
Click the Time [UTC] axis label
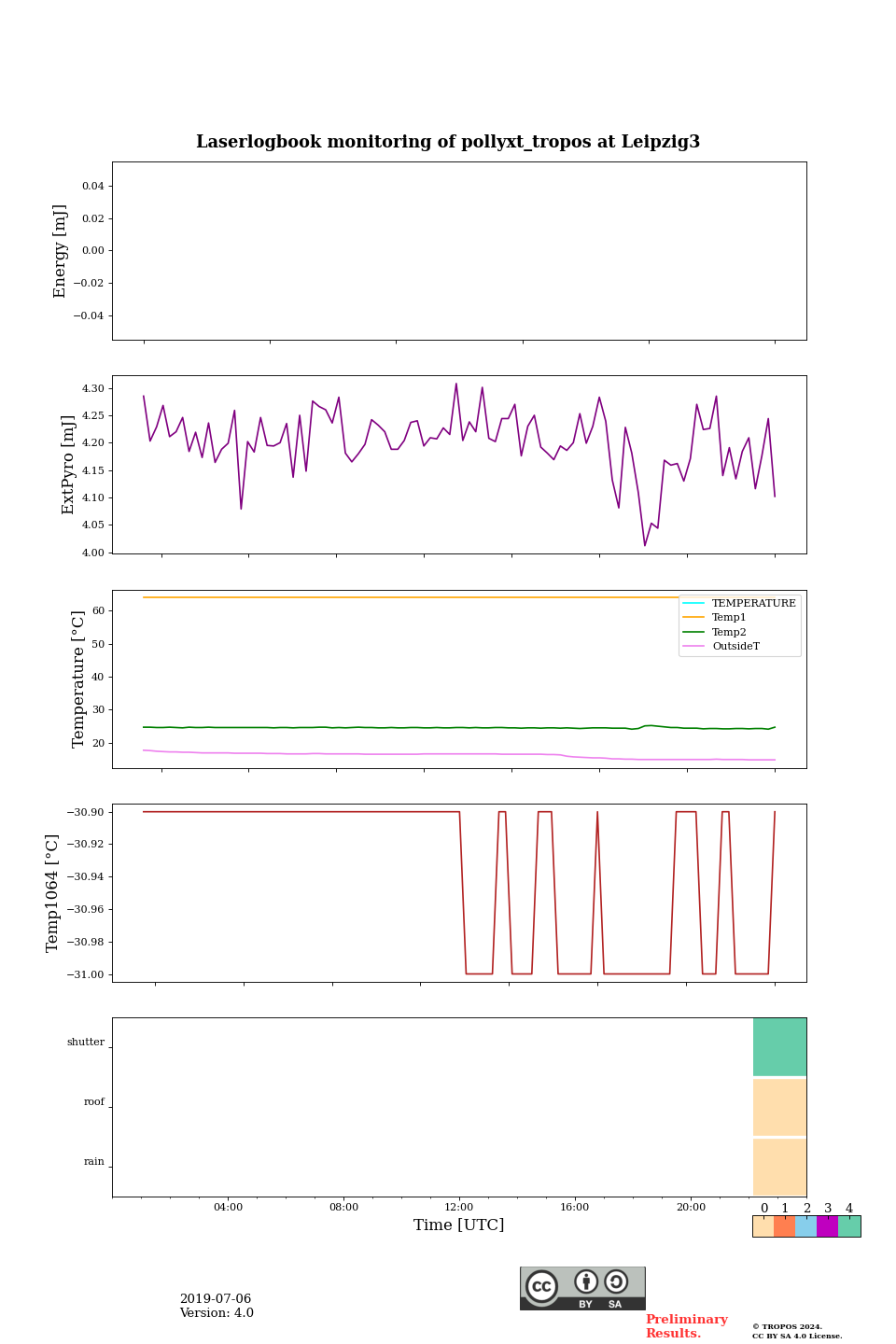(x=459, y=1225)
